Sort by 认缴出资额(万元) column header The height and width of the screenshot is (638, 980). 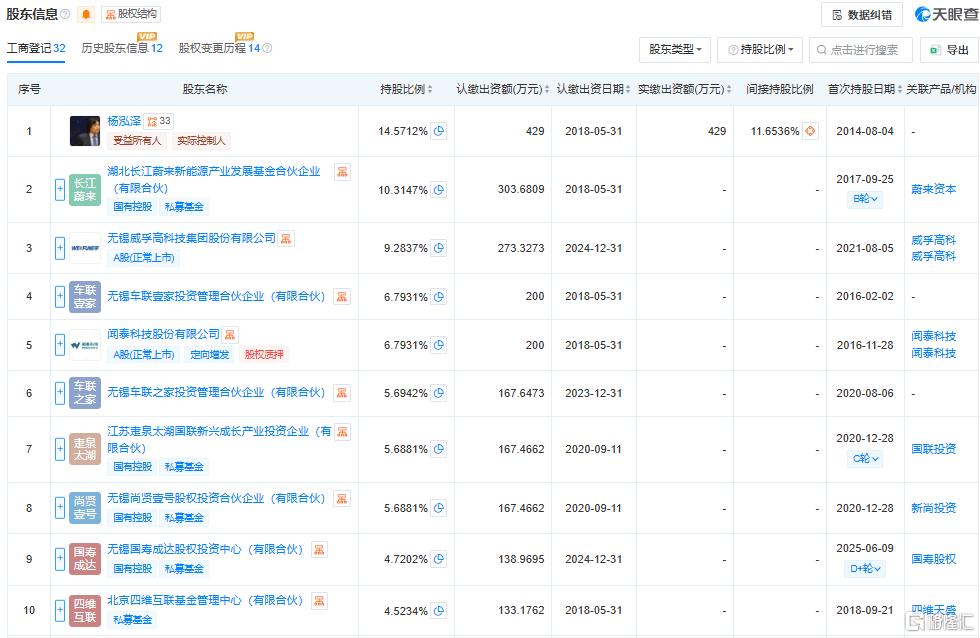[502, 89]
